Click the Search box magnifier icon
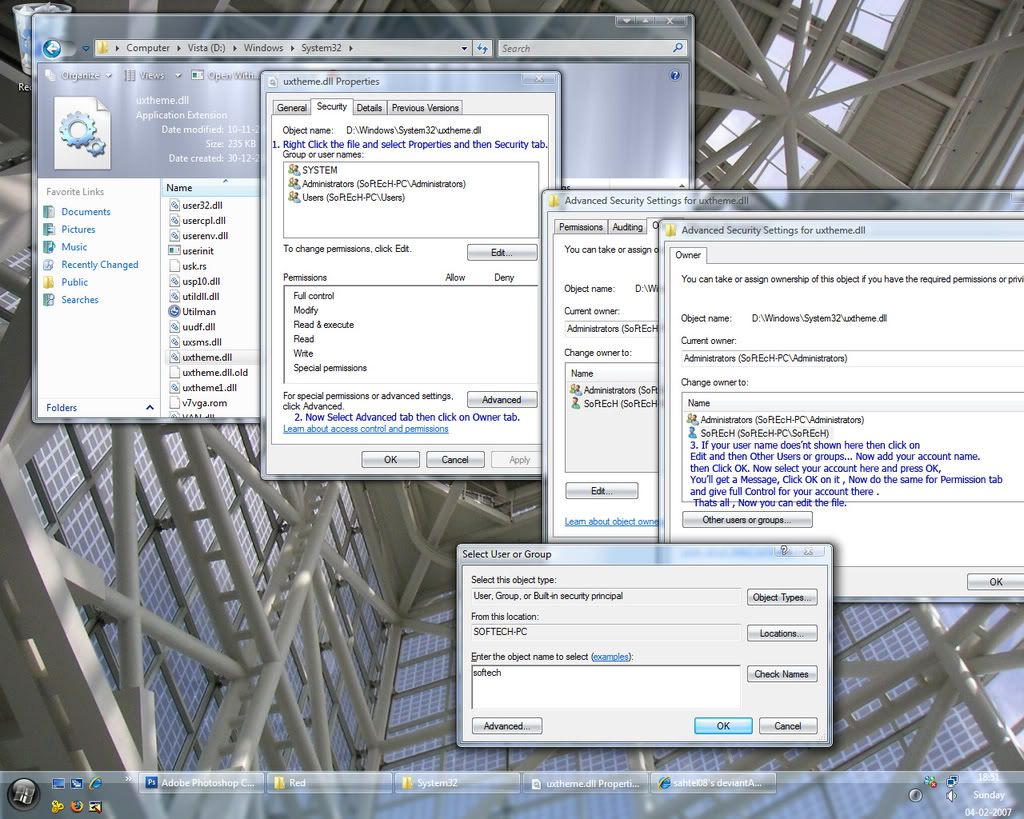The image size is (1024, 819). (677, 48)
